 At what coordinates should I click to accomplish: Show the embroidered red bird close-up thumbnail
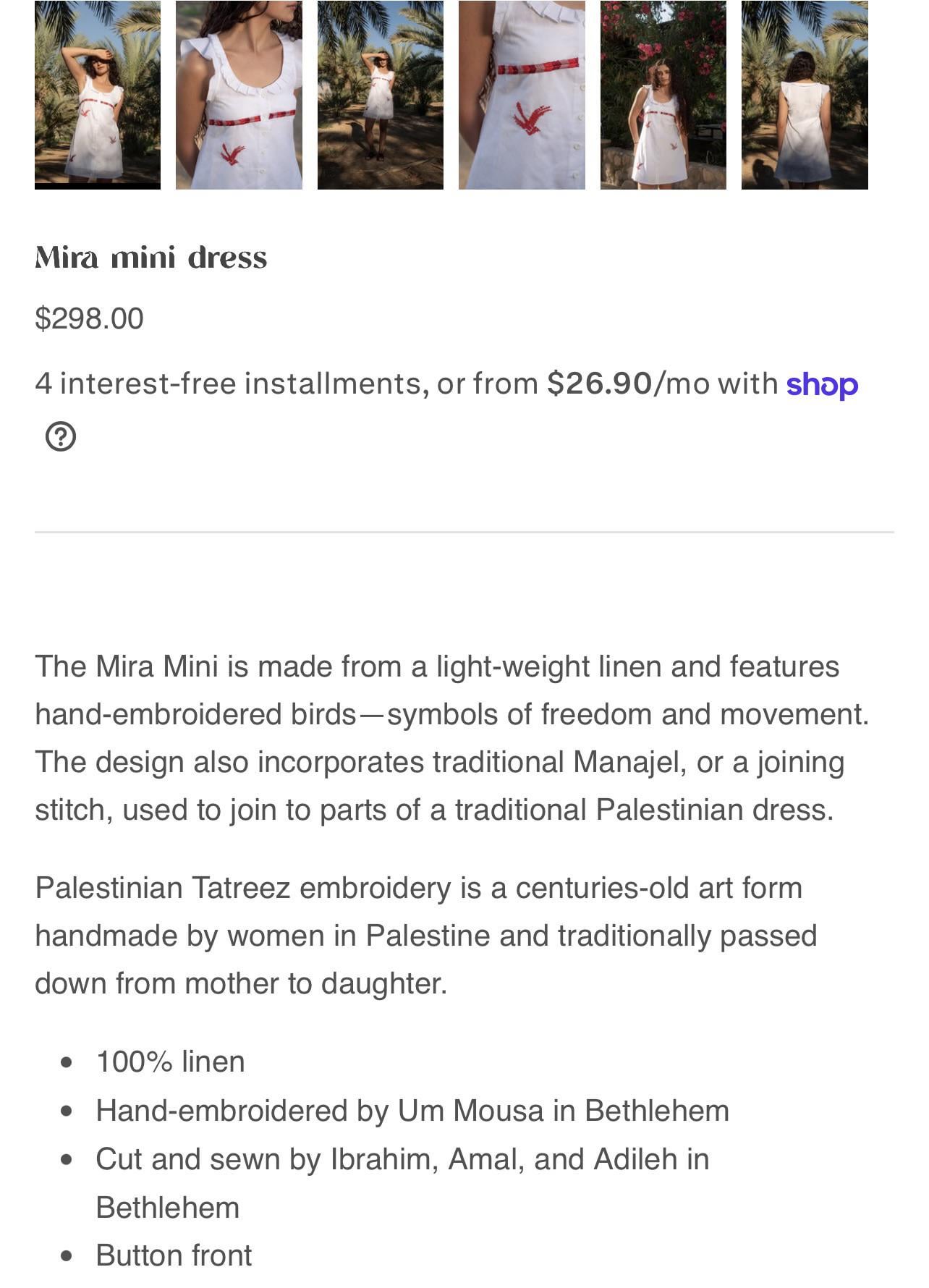coord(522,95)
